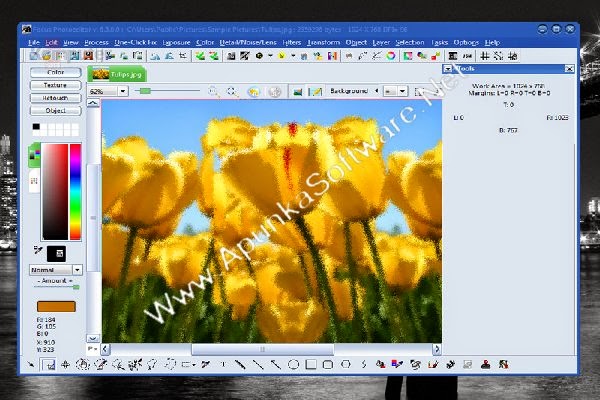Click the horizontal scrollbar right arrow
Screen dimensions: 600x400
pos(437,349)
